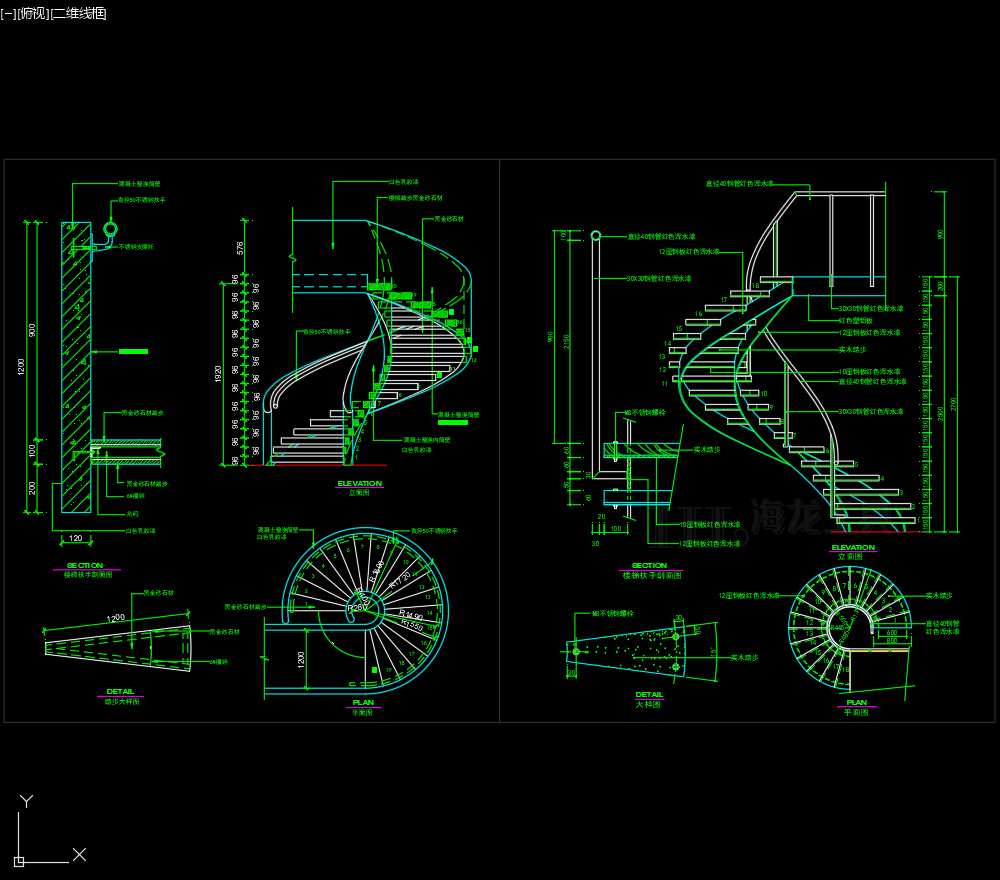
Task: Select DETAIL title above 踏步大样图
Action: click(x=120, y=691)
